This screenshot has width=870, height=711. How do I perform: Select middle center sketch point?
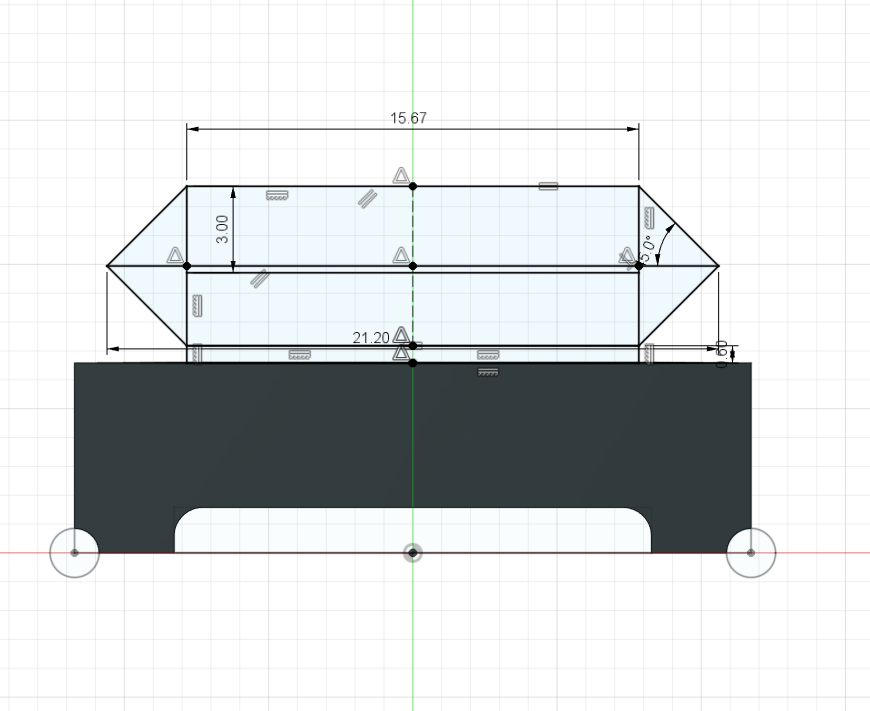coord(413,266)
